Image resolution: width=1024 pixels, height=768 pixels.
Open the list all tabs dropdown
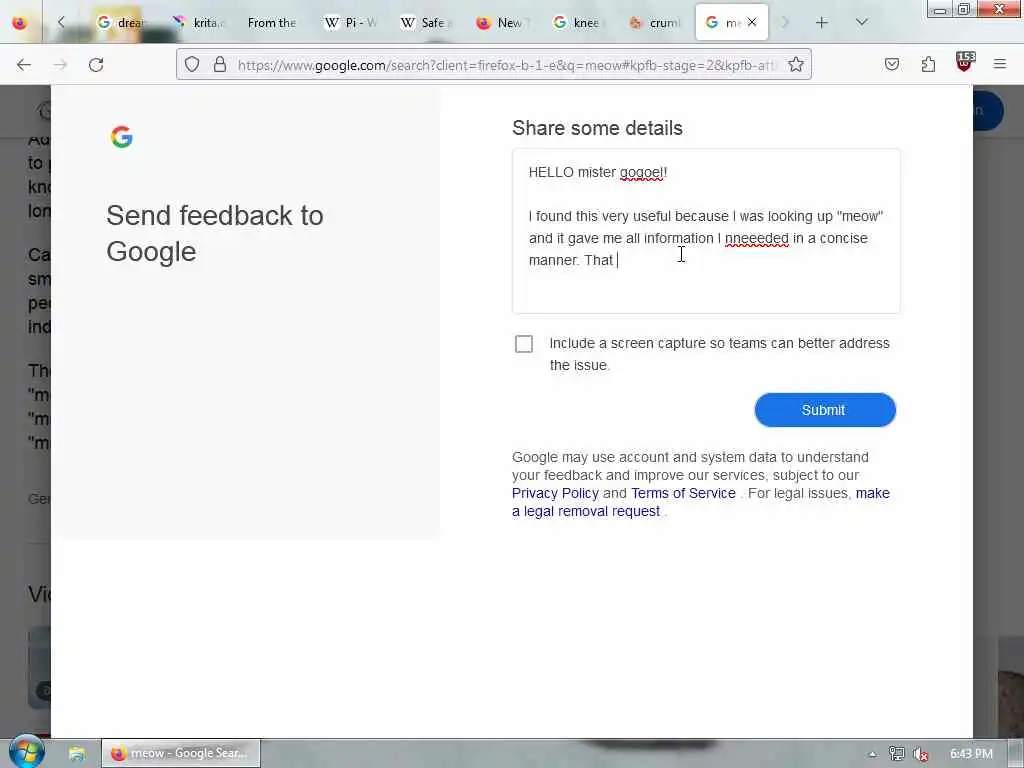861,22
